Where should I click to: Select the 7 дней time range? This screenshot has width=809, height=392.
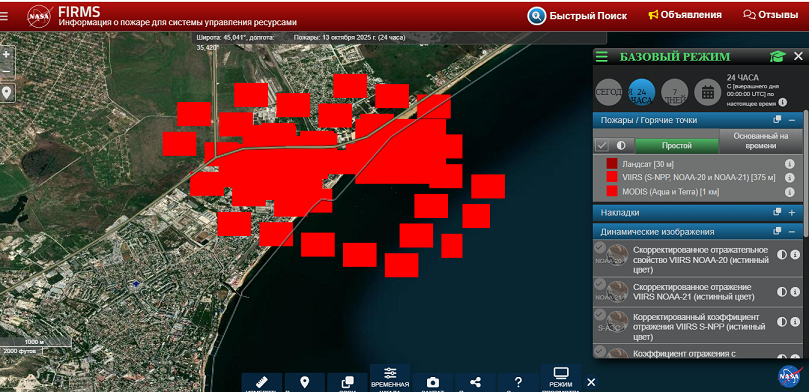tap(674, 92)
